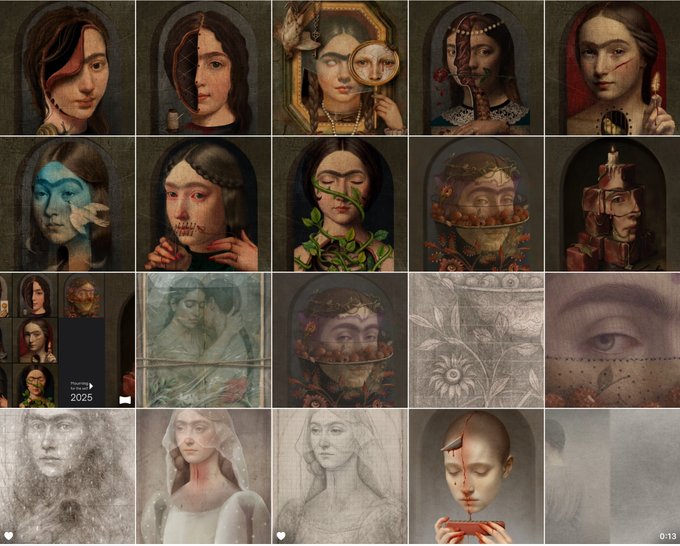The image size is (680, 546).
Task: Open gray floral sketch detail thumbnail
Action: (x=476, y=340)
